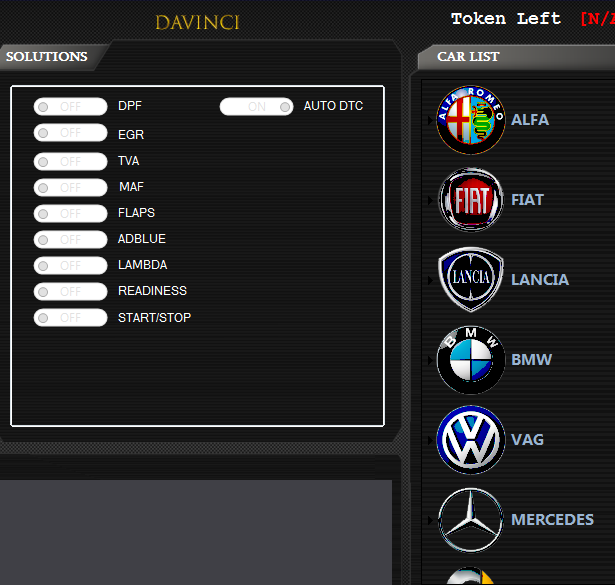Expand the ALFA tree arrow
The image size is (615, 585).
(430, 120)
